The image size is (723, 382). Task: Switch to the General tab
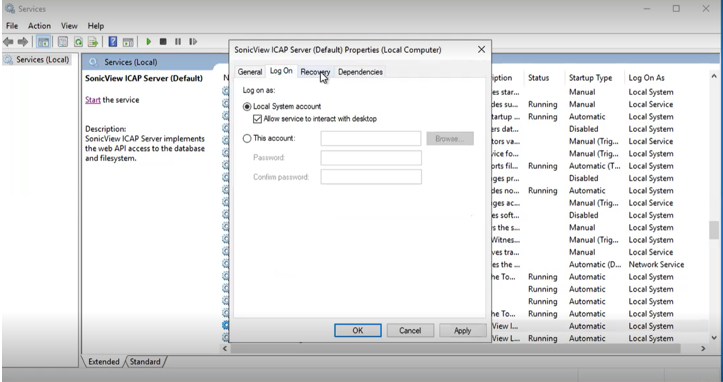pos(250,72)
